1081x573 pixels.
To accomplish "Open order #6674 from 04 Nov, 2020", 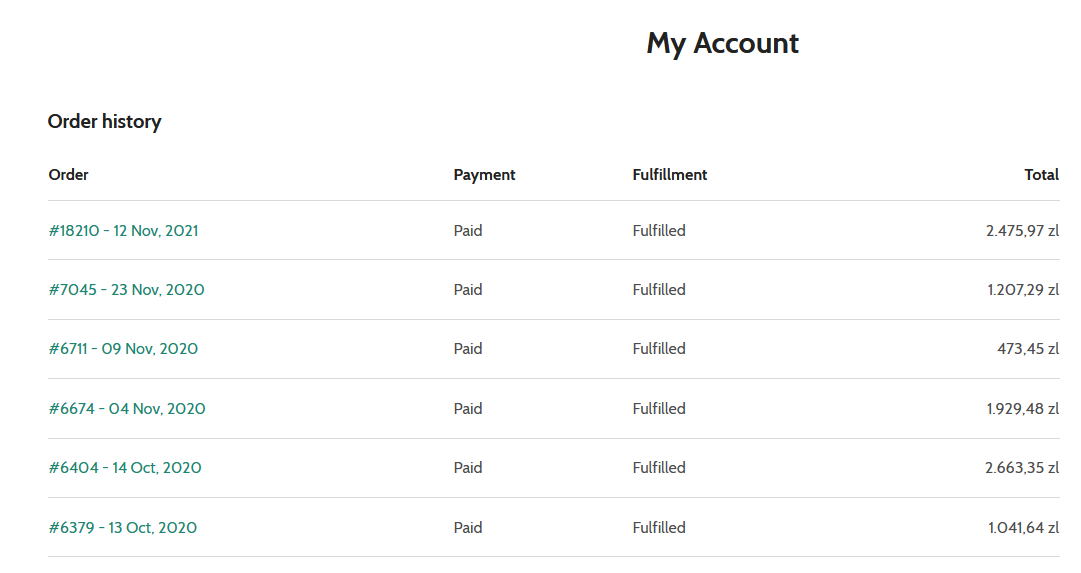I will [x=127, y=409].
